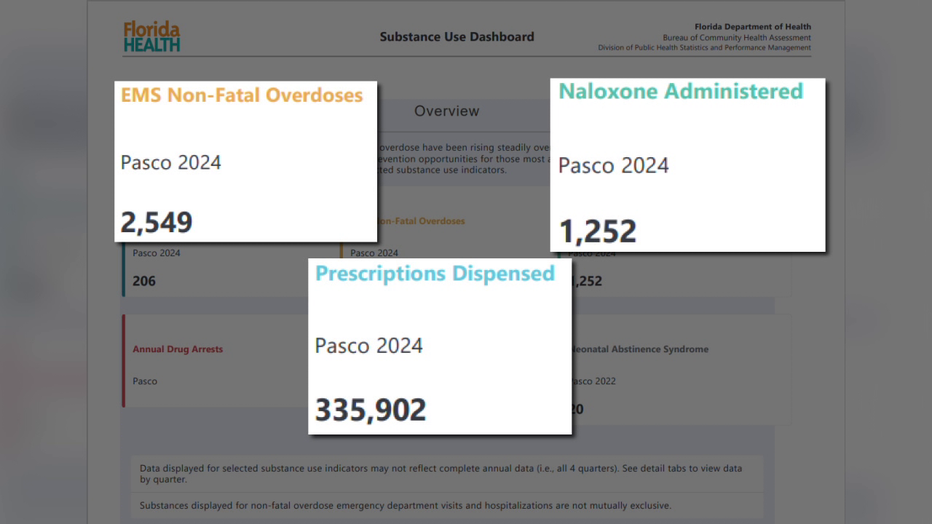Select the Naloxone Administered callout heading
The image size is (932, 524).
[x=680, y=92]
